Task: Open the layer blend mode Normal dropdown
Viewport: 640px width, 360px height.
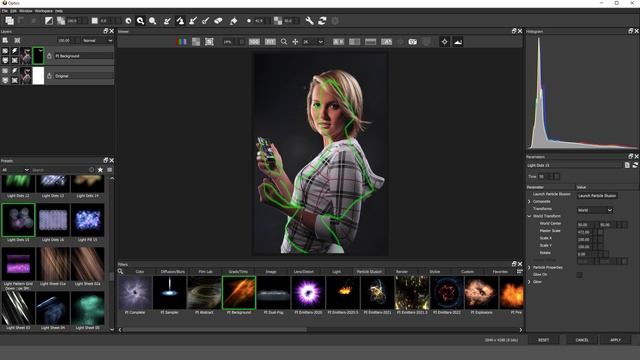Action: [97, 40]
